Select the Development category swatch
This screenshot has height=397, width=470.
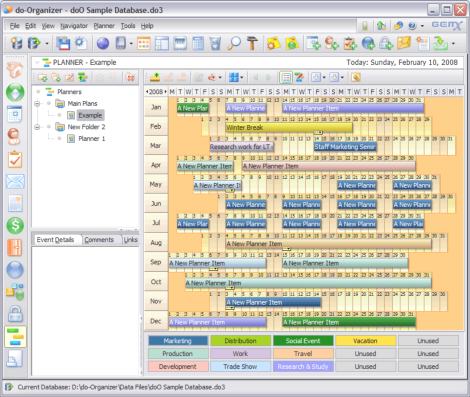[178, 366]
